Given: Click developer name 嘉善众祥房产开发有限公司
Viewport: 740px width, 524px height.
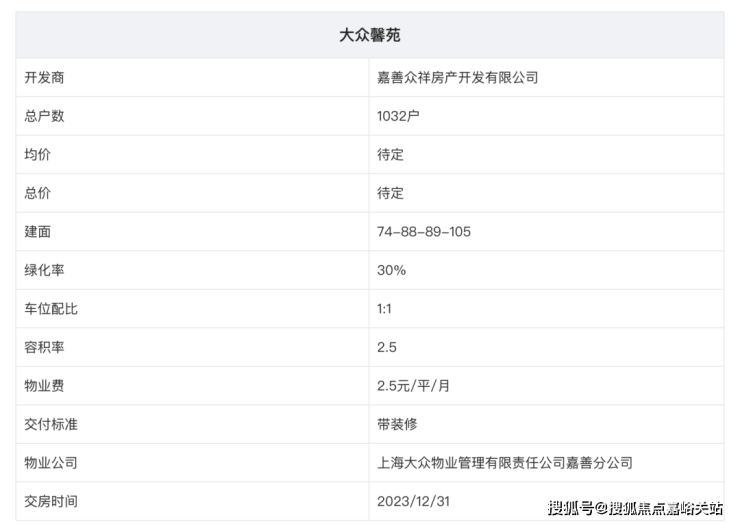Looking at the screenshot, I should coord(457,77).
